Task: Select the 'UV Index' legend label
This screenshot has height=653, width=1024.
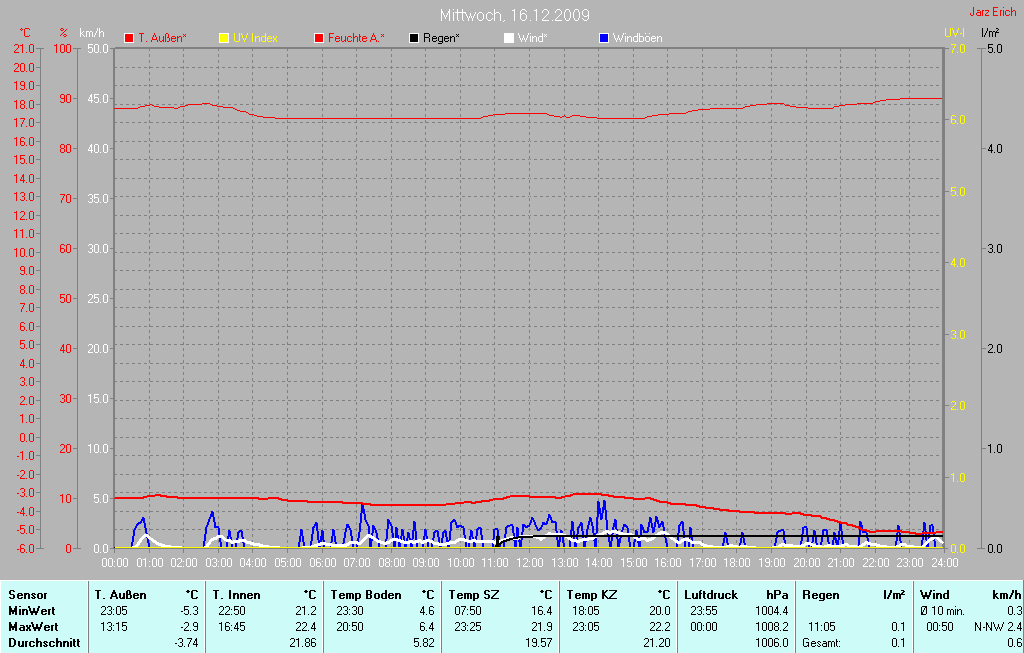Action: point(255,38)
